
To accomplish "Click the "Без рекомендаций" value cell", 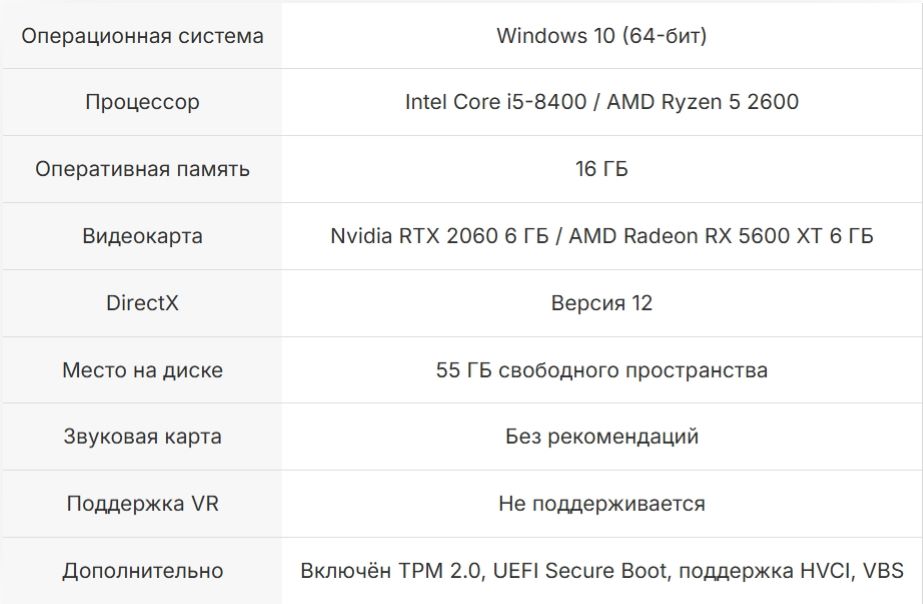I will tap(601, 437).
